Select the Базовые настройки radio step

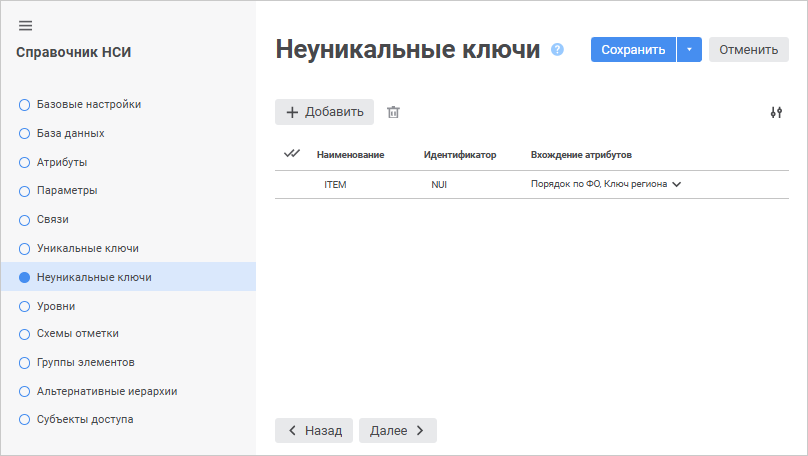(25, 104)
